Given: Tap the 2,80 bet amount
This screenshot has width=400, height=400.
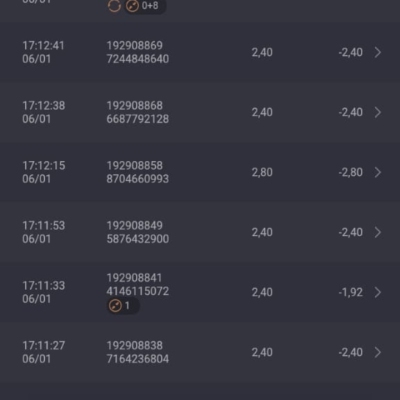Looking at the screenshot, I should (262, 172).
